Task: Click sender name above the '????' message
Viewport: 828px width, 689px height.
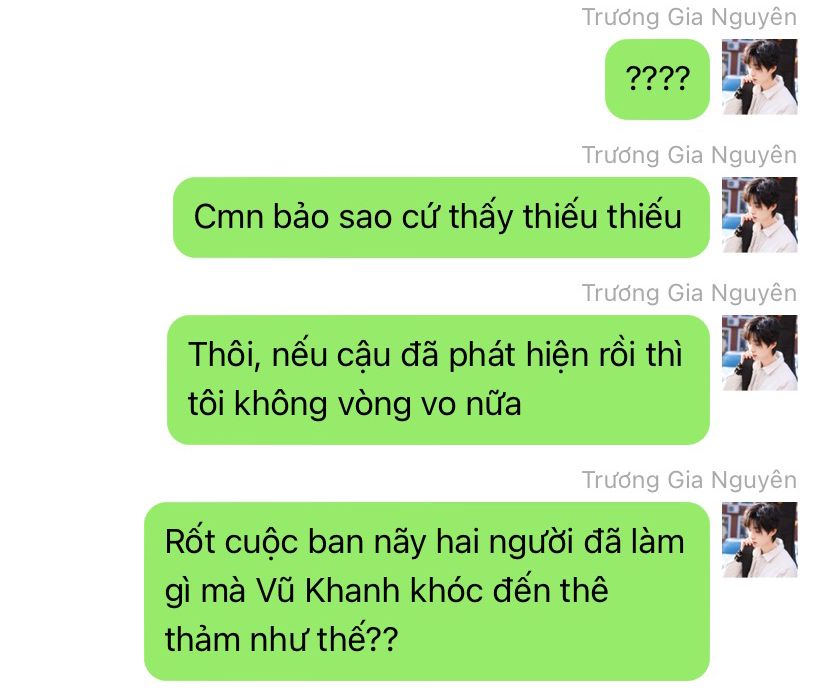Action: tap(689, 17)
